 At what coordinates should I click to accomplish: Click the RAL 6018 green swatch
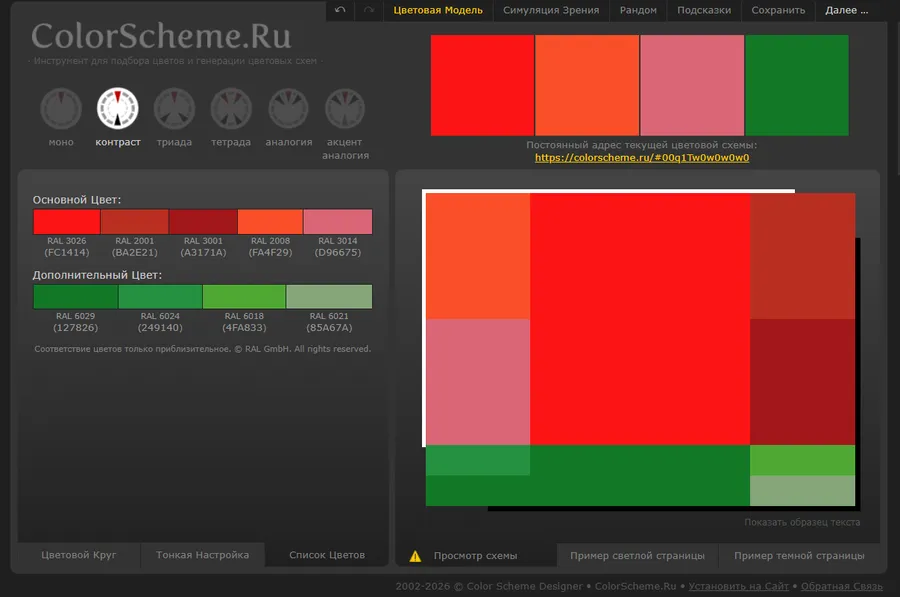[x=244, y=297]
